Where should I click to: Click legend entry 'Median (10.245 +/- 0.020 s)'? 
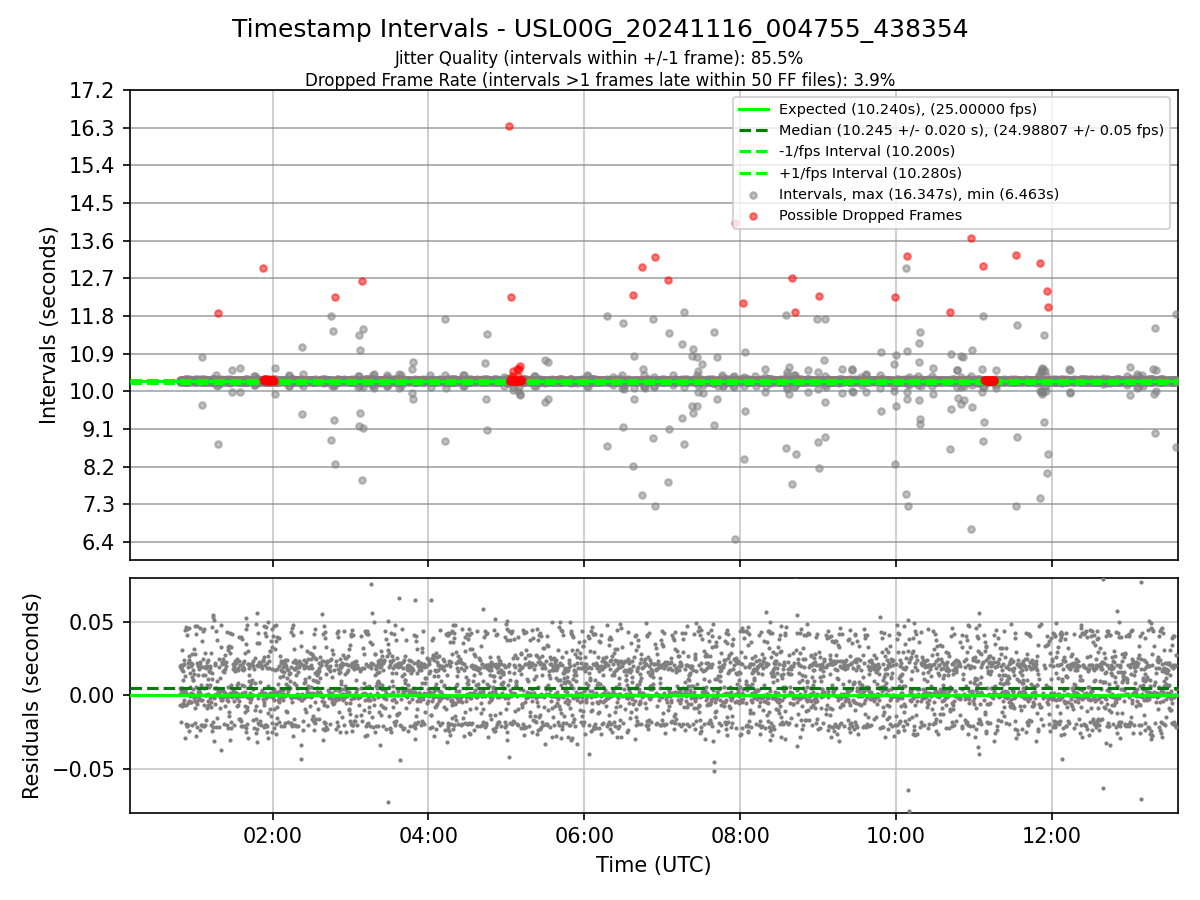(971, 130)
